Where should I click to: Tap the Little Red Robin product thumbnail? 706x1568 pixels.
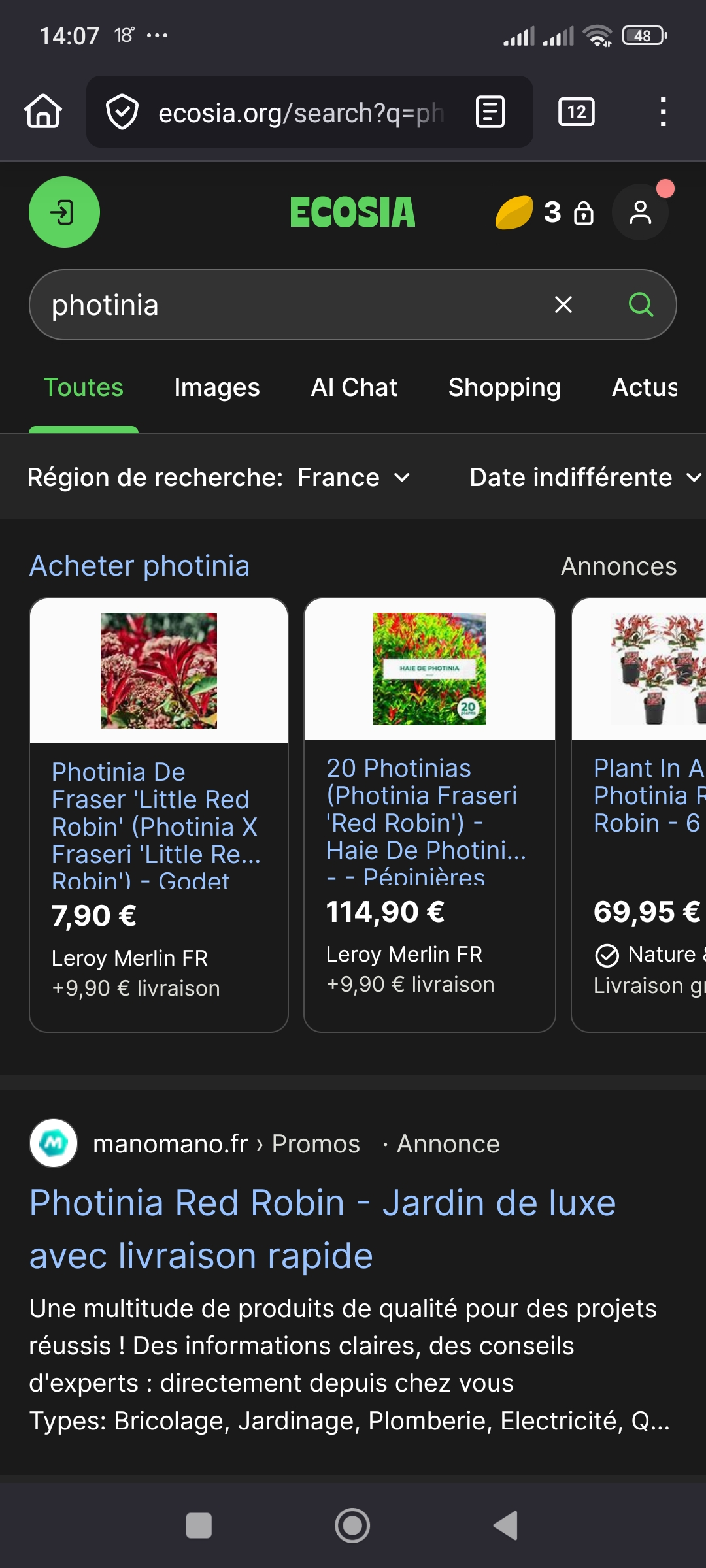(159, 671)
